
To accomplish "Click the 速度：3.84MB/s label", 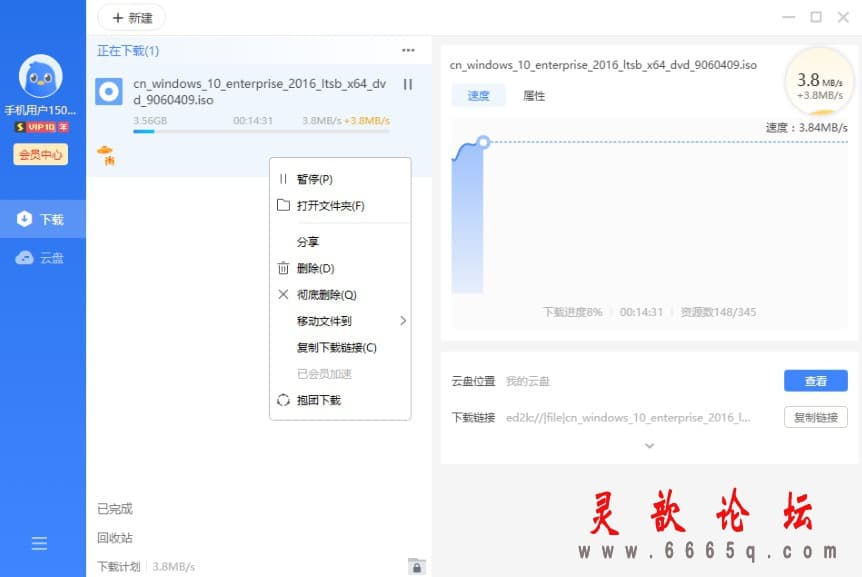I will [806, 127].
